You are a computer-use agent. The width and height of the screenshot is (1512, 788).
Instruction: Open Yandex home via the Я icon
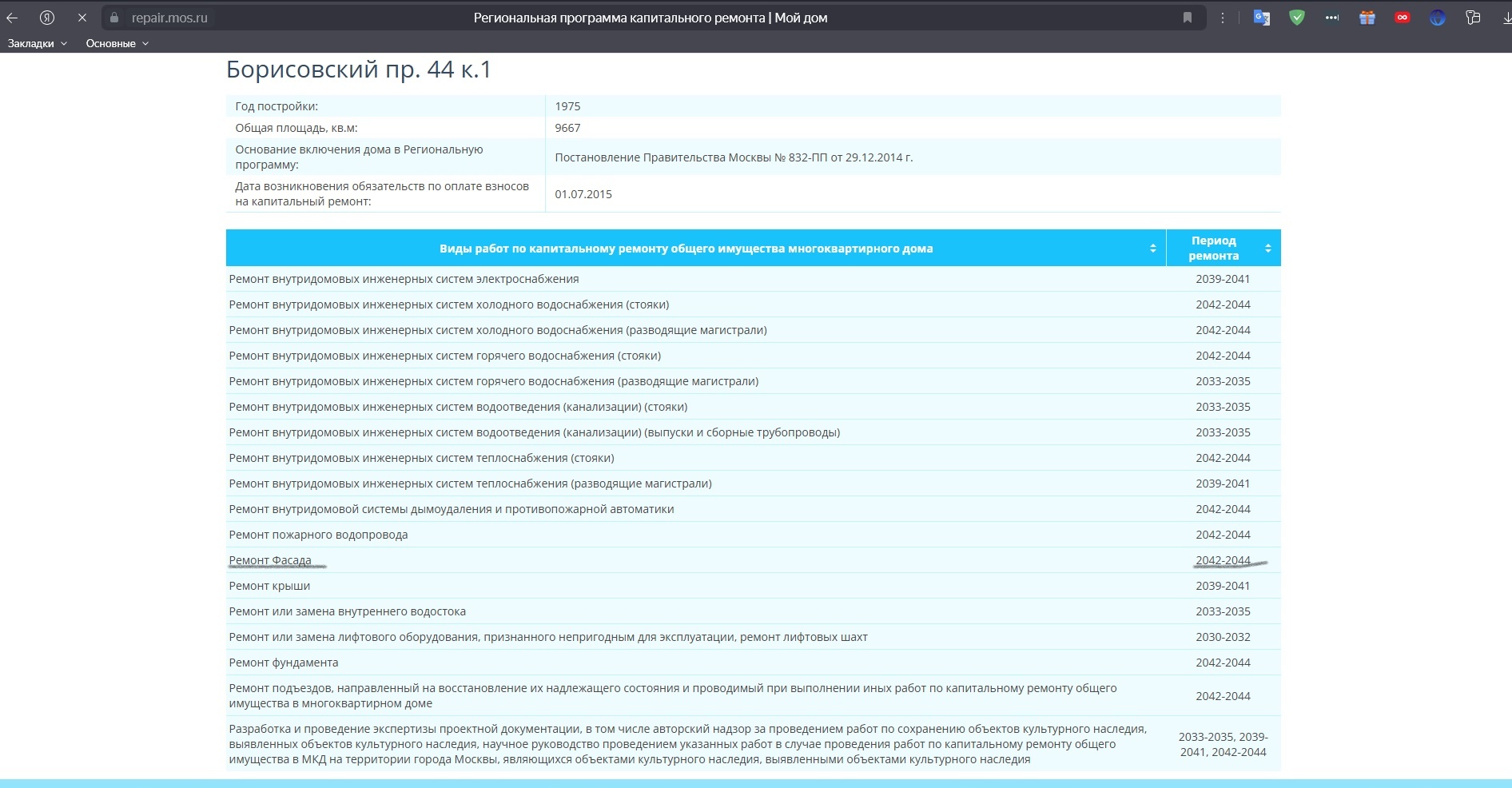[x=47, y=18]
